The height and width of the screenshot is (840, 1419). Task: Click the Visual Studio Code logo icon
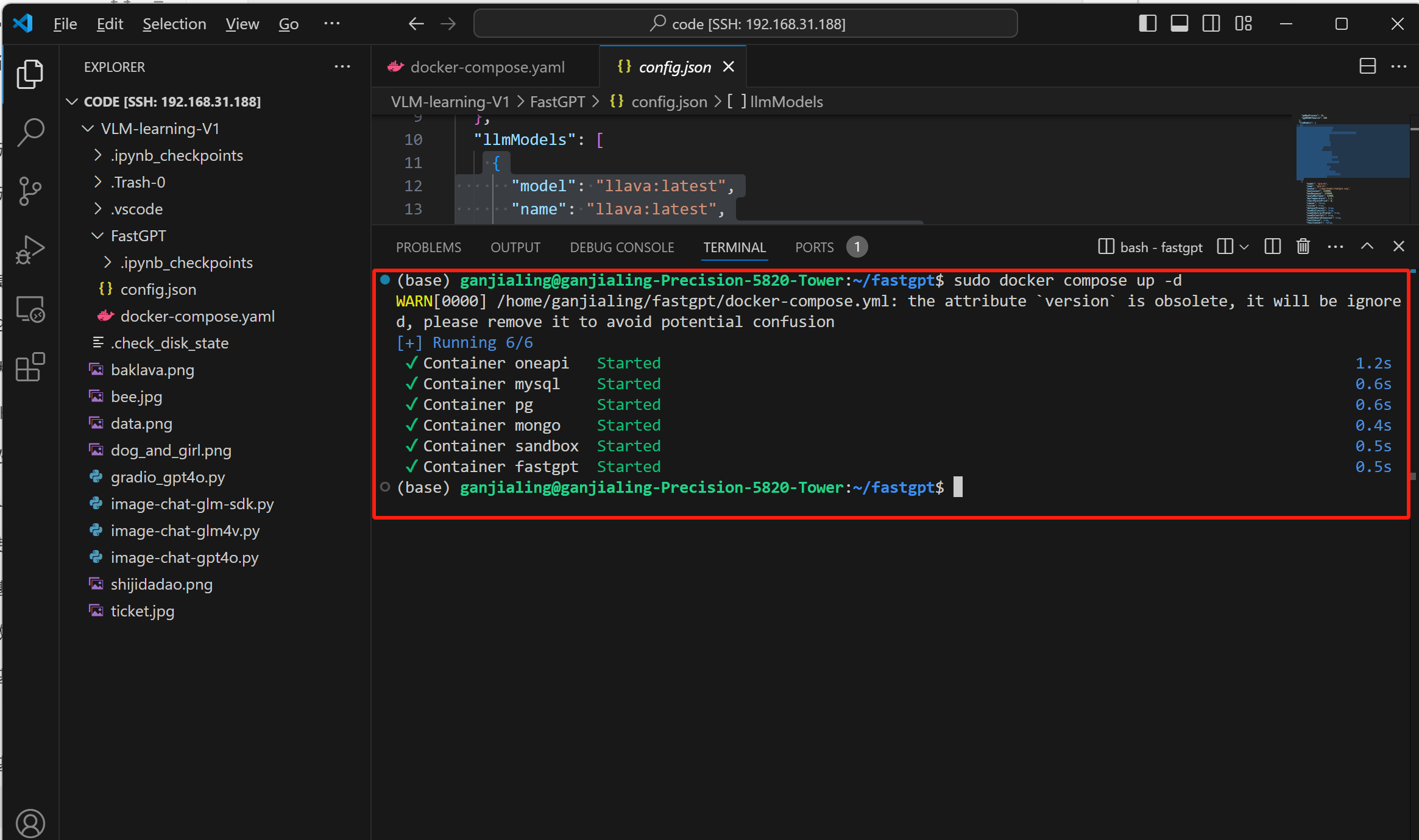[x=23, y=24]
